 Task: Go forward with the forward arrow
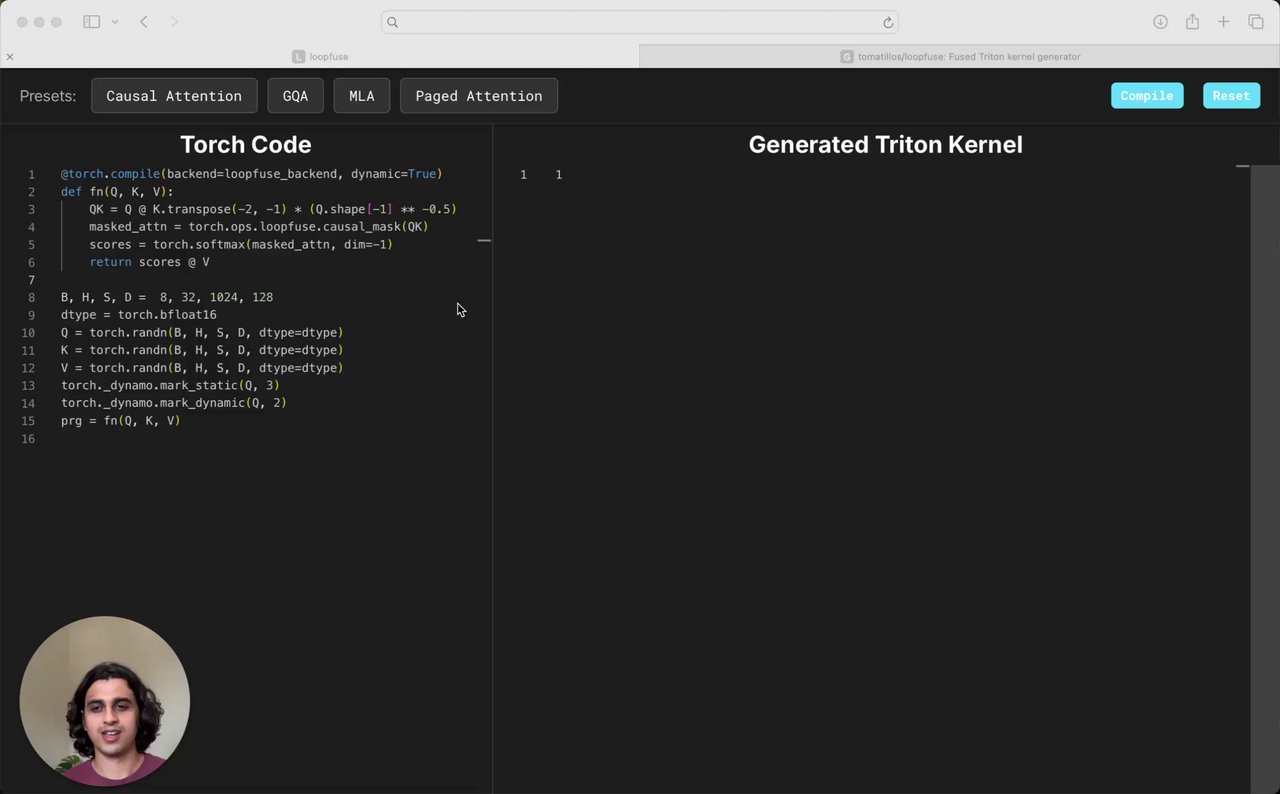(x=174, y=22)
